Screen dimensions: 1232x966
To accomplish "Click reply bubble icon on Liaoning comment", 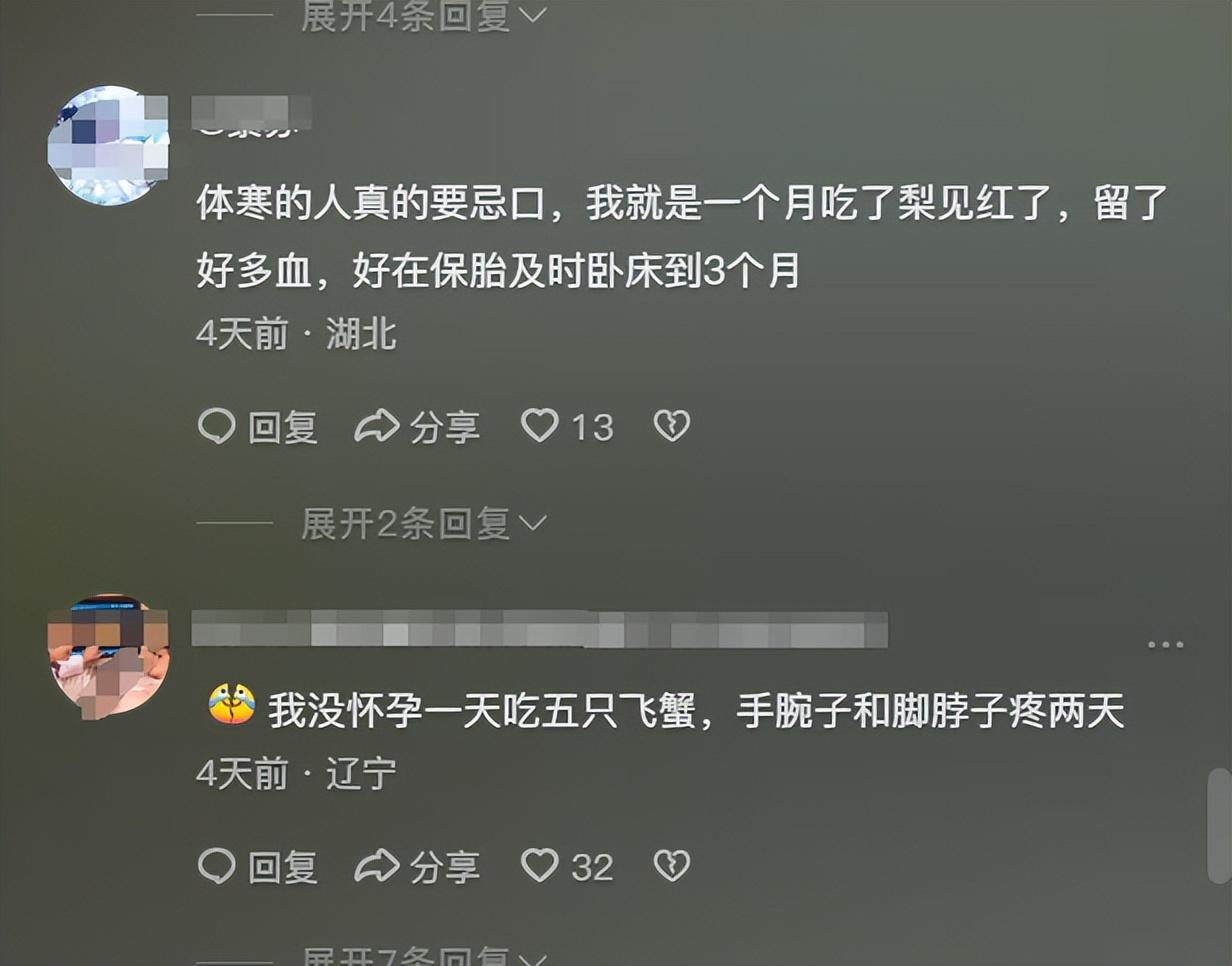I will [216, 866].
